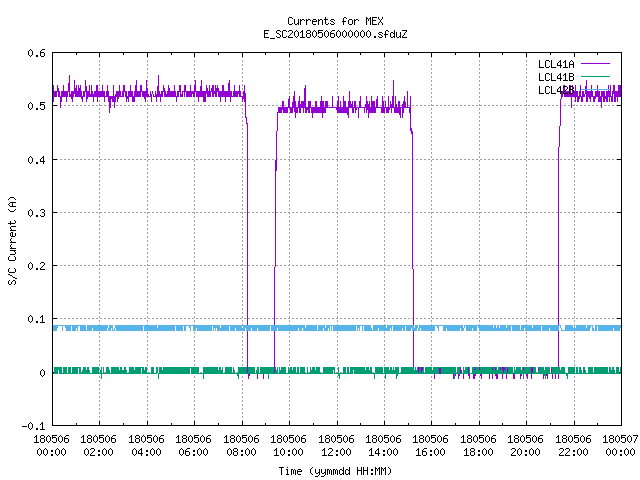Click the 0.3 y-axis tick label
Viewport: 640px width, 480px height.
36,213
